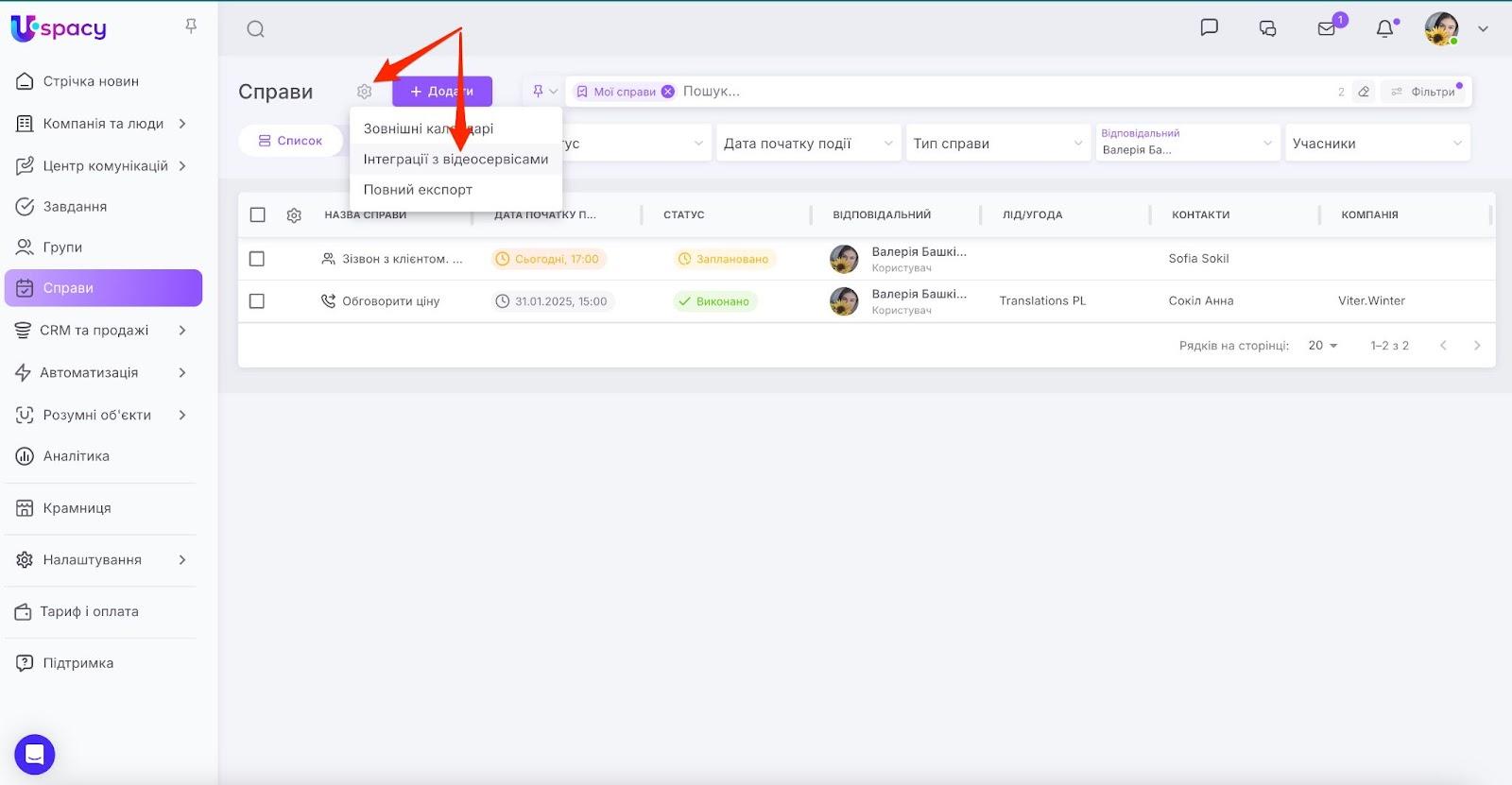
Task: Open the Відповідальний filter dropdown
Action: pos(1188,144)
